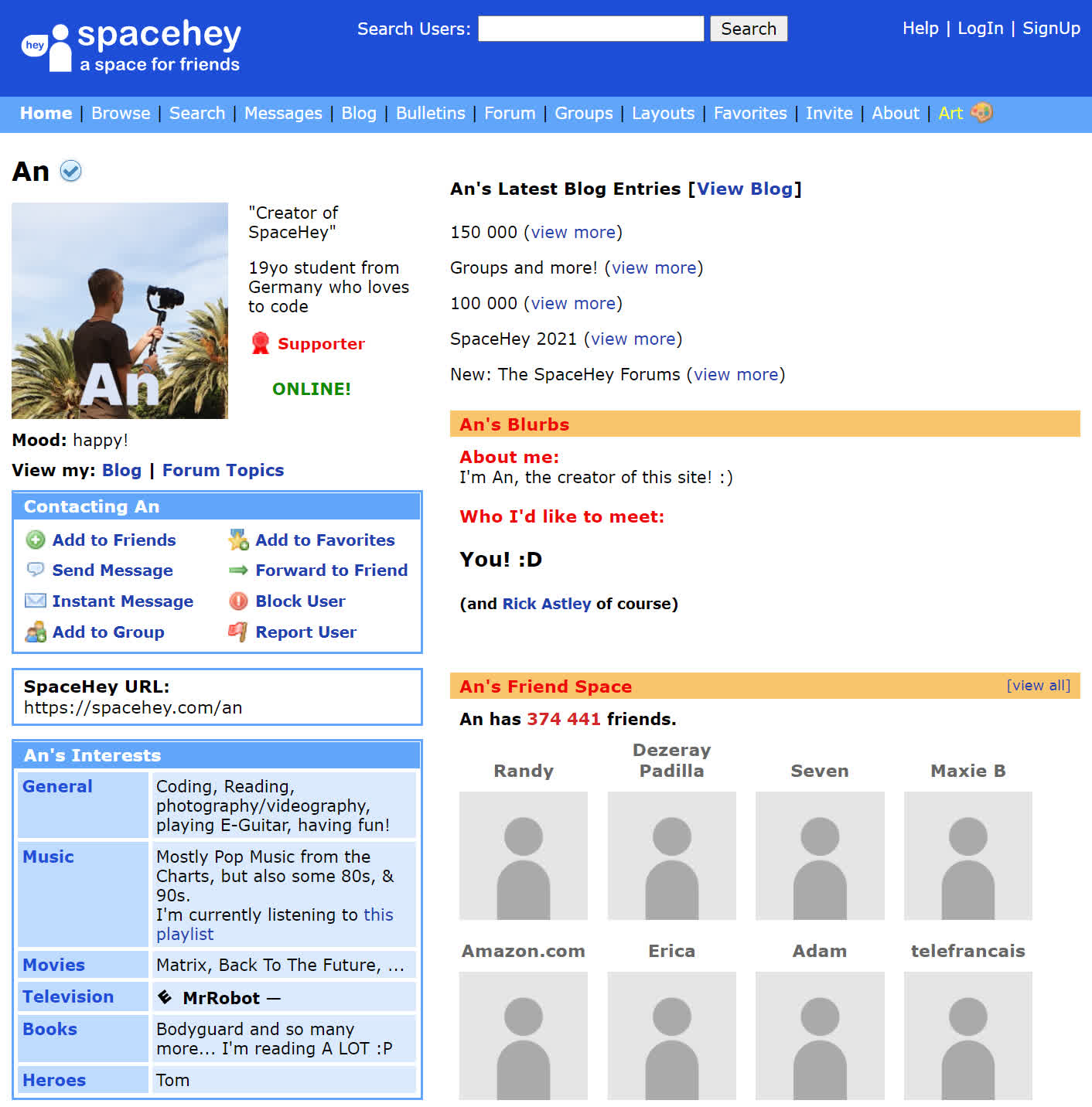The width and height of the screenshot is (1092, 1107).
Task: Click the red Supporter ribbon icon
Action: click(261, 343)
